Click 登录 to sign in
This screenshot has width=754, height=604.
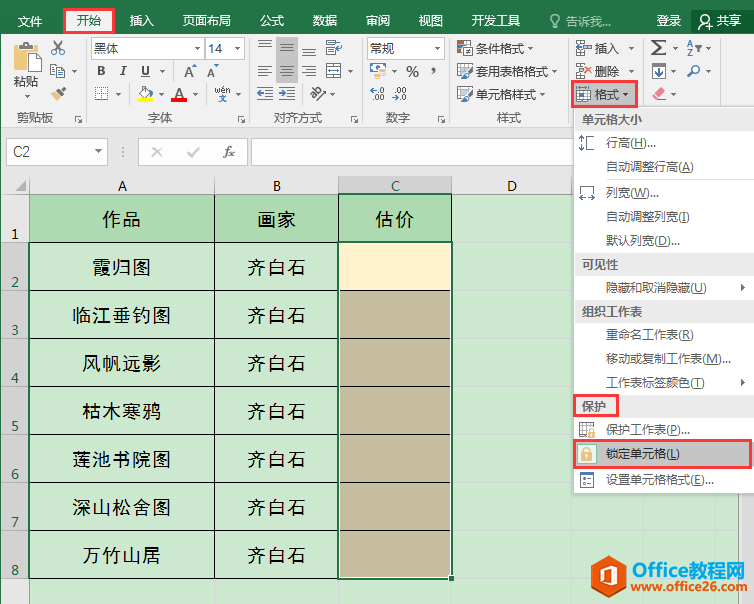669,20
